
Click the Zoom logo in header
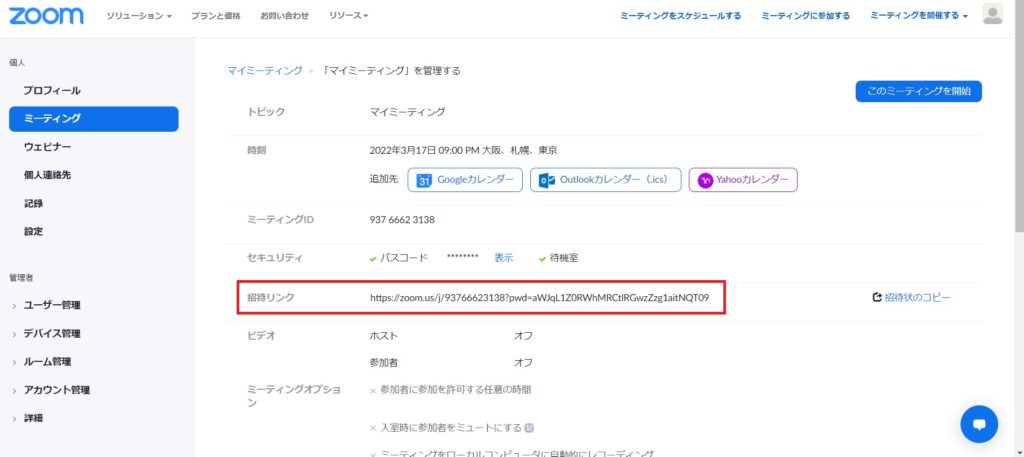46,15
